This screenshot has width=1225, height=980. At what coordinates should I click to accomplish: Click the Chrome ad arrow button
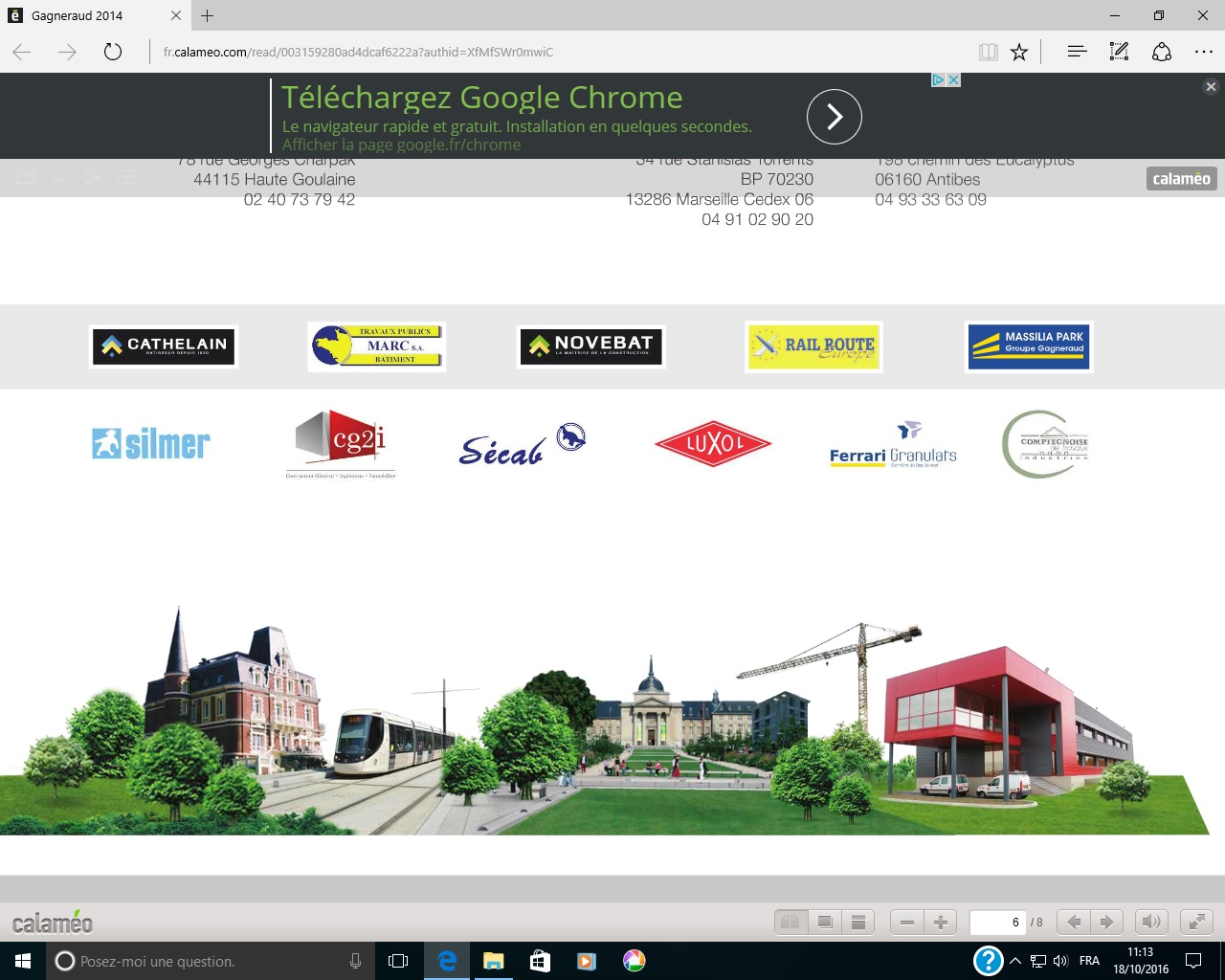point(835,117)
